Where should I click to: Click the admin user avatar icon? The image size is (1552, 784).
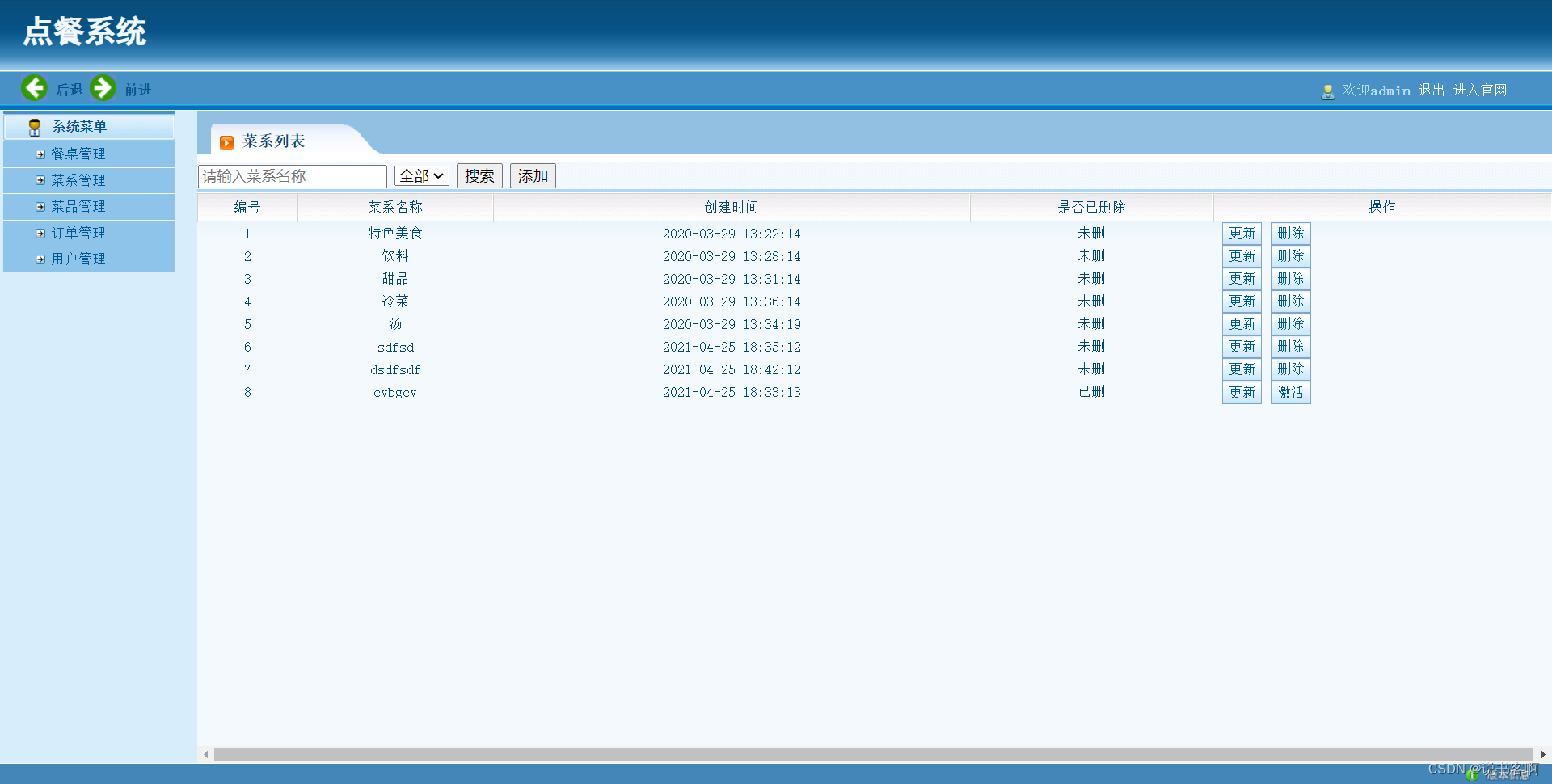1327,91
